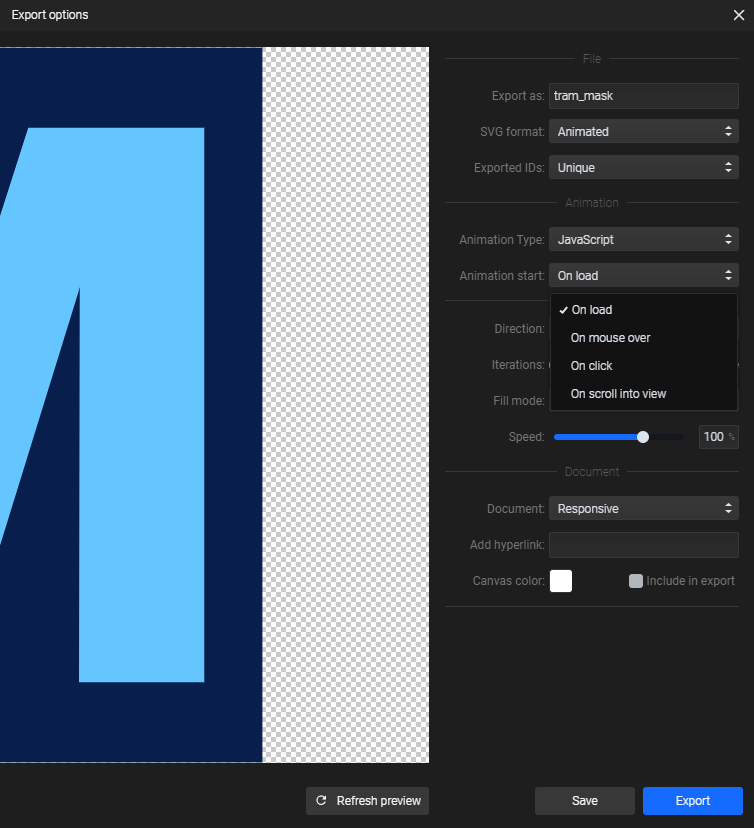Click the Add hyperlink text field

click(x=643, y=545)
